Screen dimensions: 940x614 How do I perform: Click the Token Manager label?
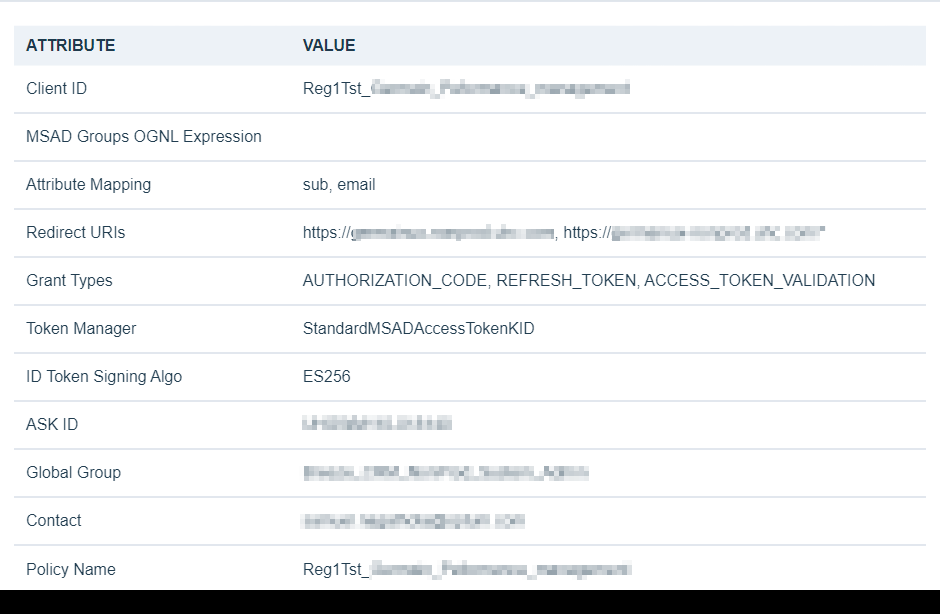(x=81, y=329)
